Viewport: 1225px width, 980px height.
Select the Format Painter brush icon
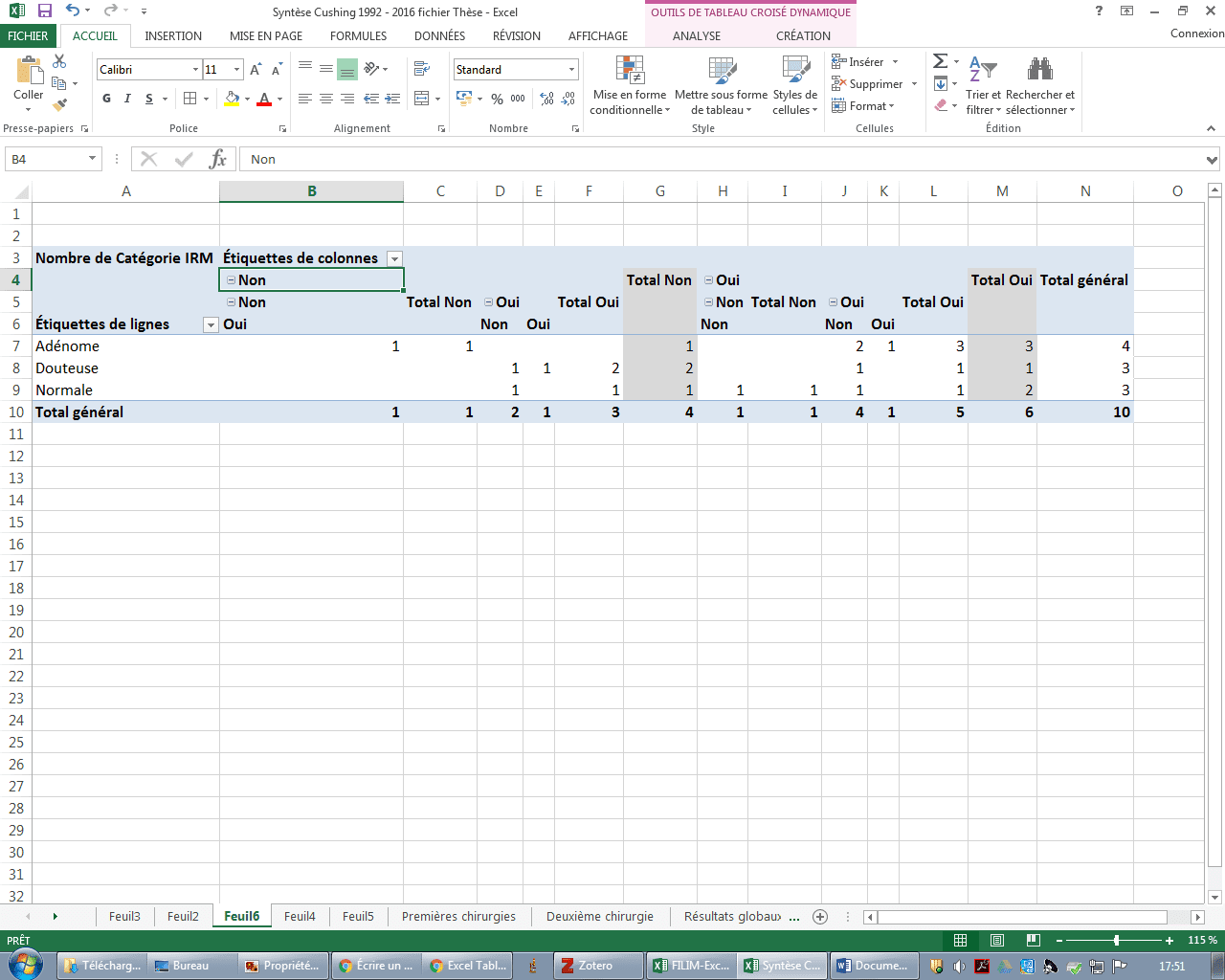point(60,104)
